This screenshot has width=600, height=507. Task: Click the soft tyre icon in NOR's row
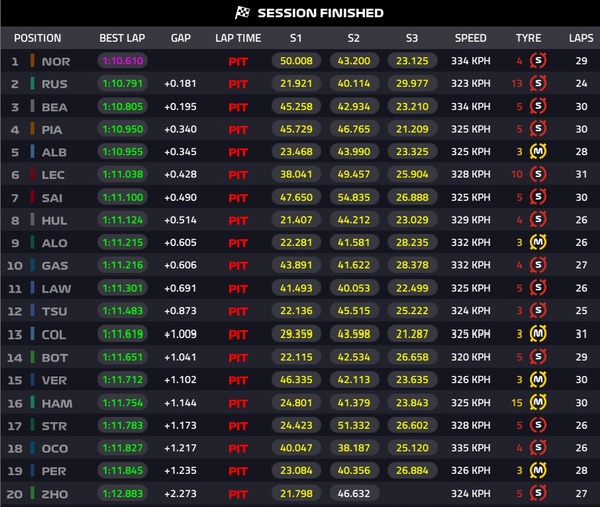pyautogui.click(x=538, y=61)
